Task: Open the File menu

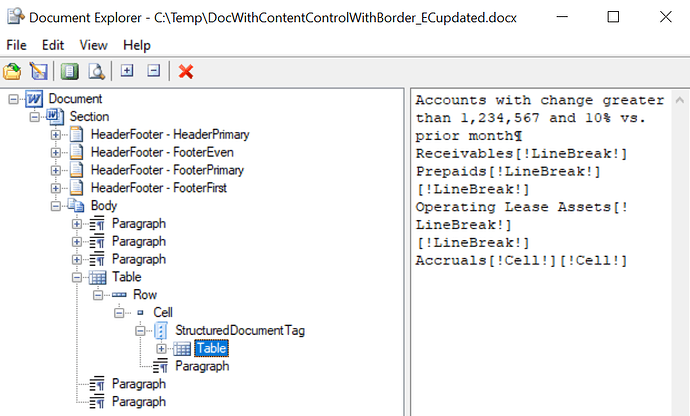Action: tap(17, 45)
